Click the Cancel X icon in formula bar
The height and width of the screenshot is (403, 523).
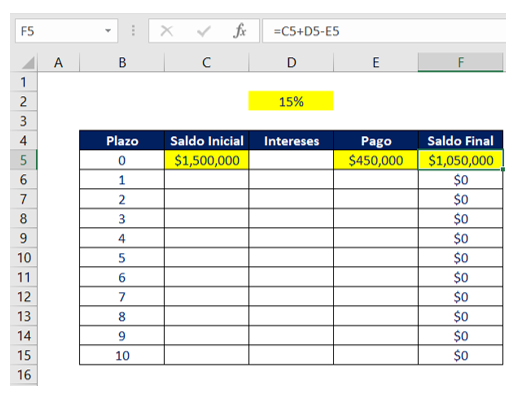click(166, 31)
